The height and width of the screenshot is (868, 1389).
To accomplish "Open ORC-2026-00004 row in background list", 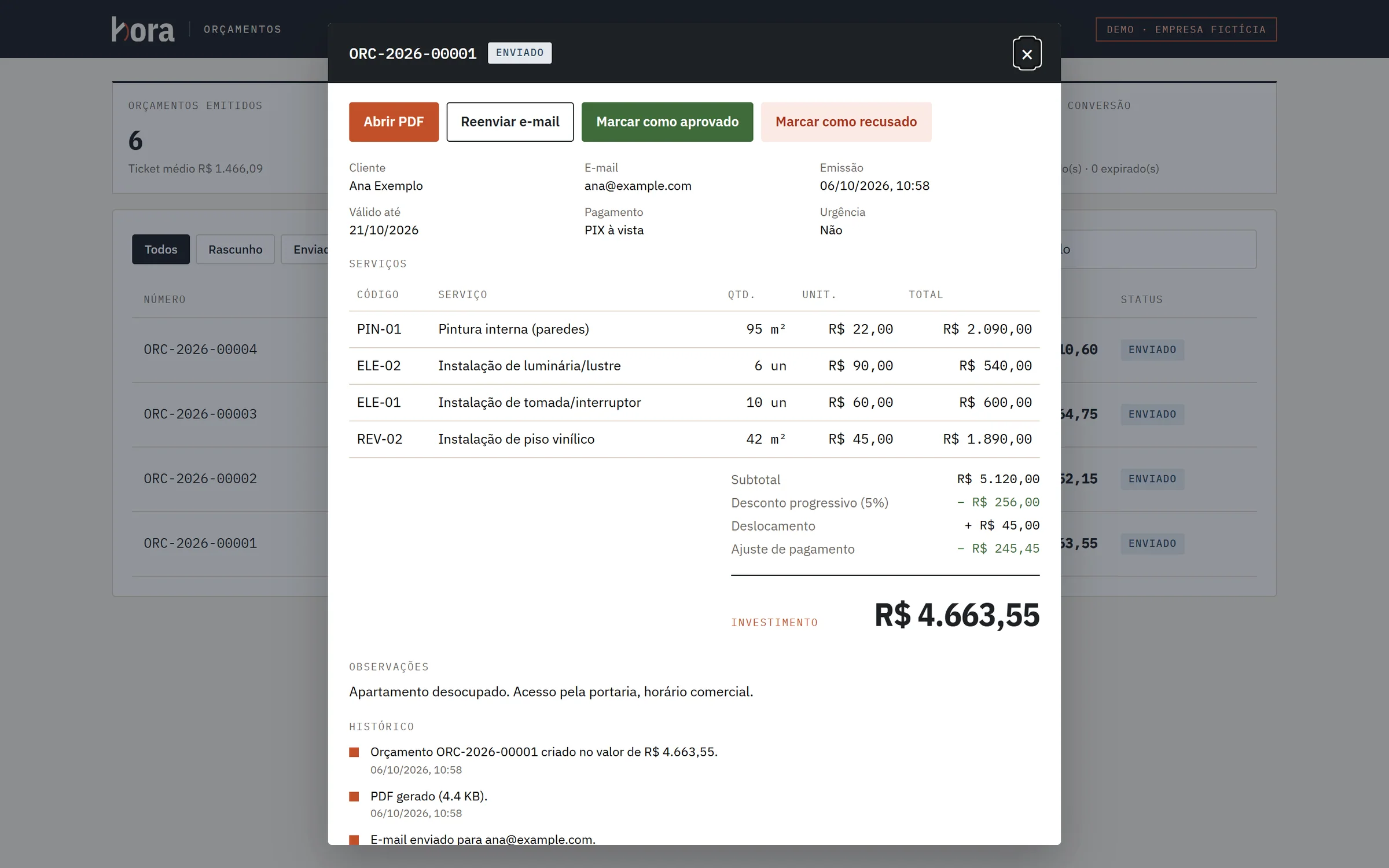I will (200, 350).
